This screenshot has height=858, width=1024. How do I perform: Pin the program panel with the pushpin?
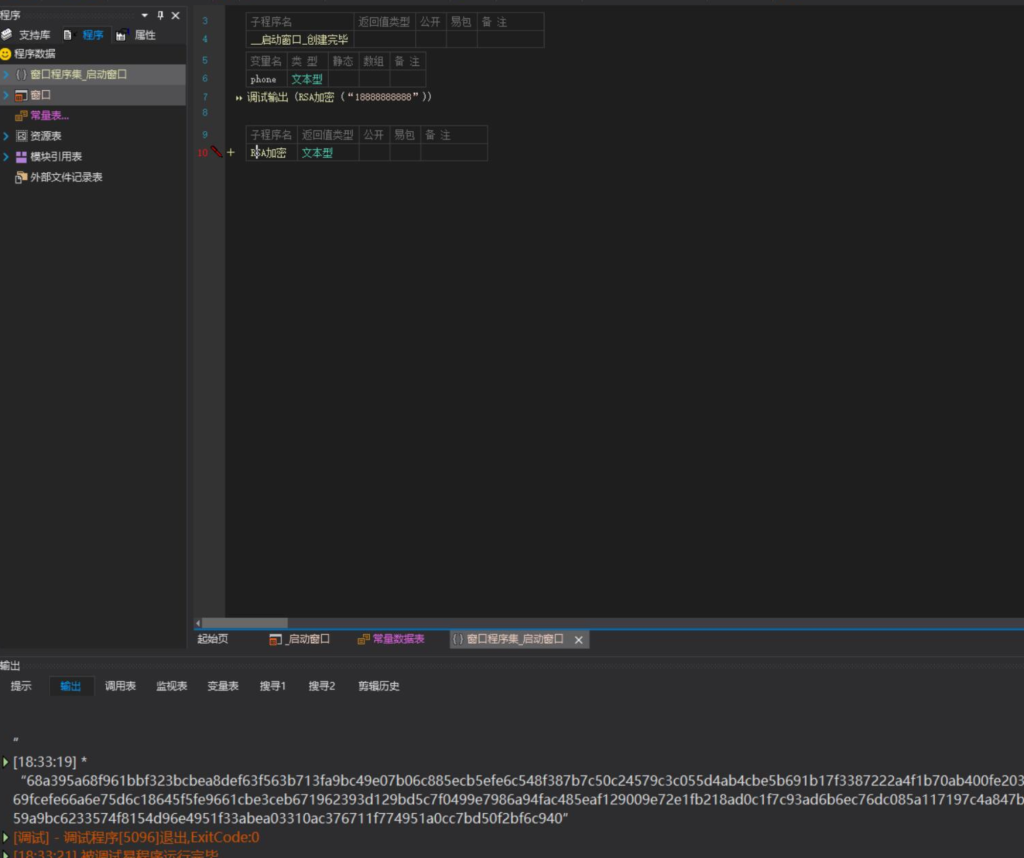[x=160, y=15]
